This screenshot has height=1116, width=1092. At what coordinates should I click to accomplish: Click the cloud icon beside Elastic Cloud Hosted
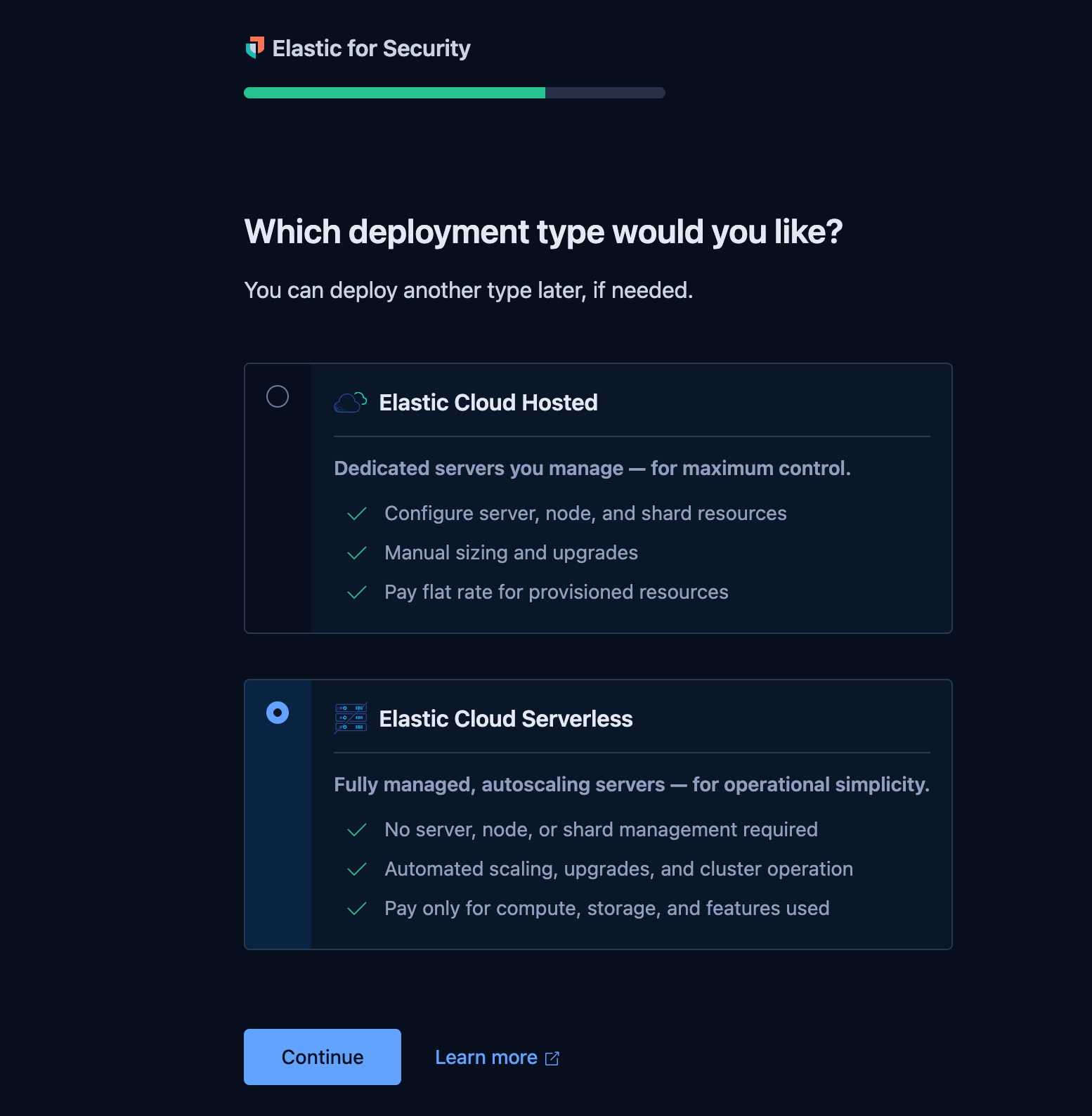coord(350,403)
